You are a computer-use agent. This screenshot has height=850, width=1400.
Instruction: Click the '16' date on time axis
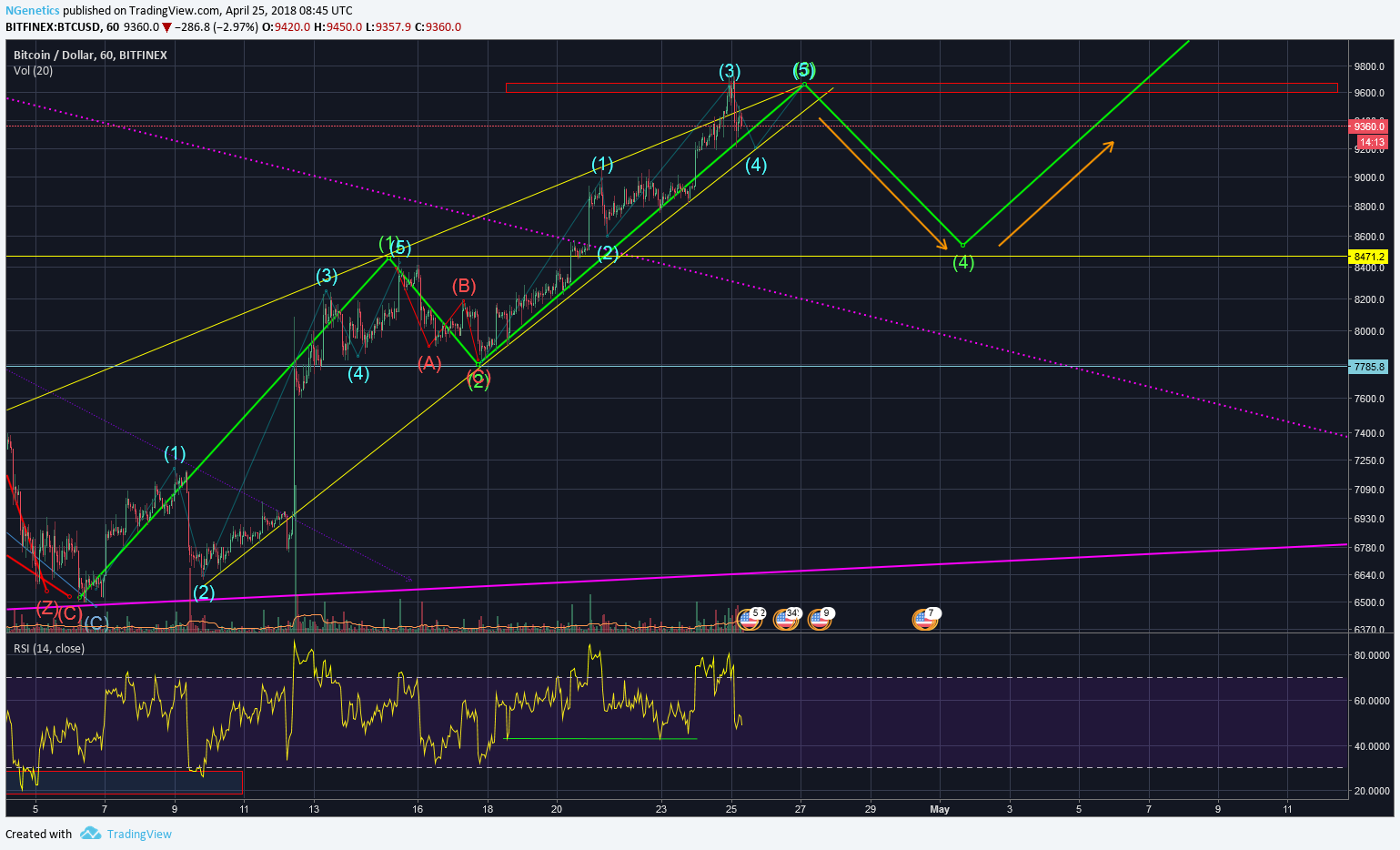[418, 809]
